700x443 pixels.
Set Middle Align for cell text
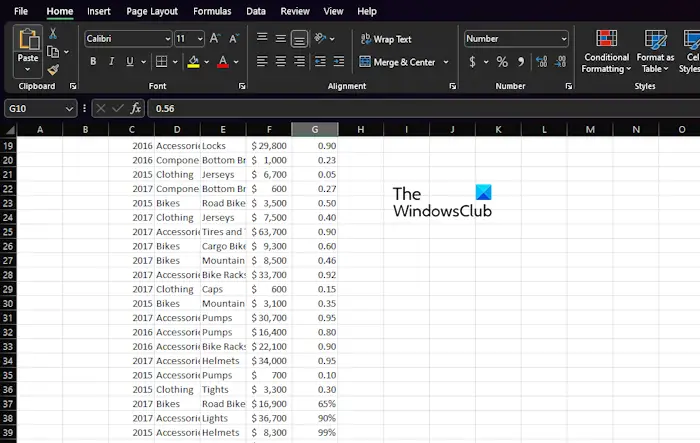(x=280, y=38)
